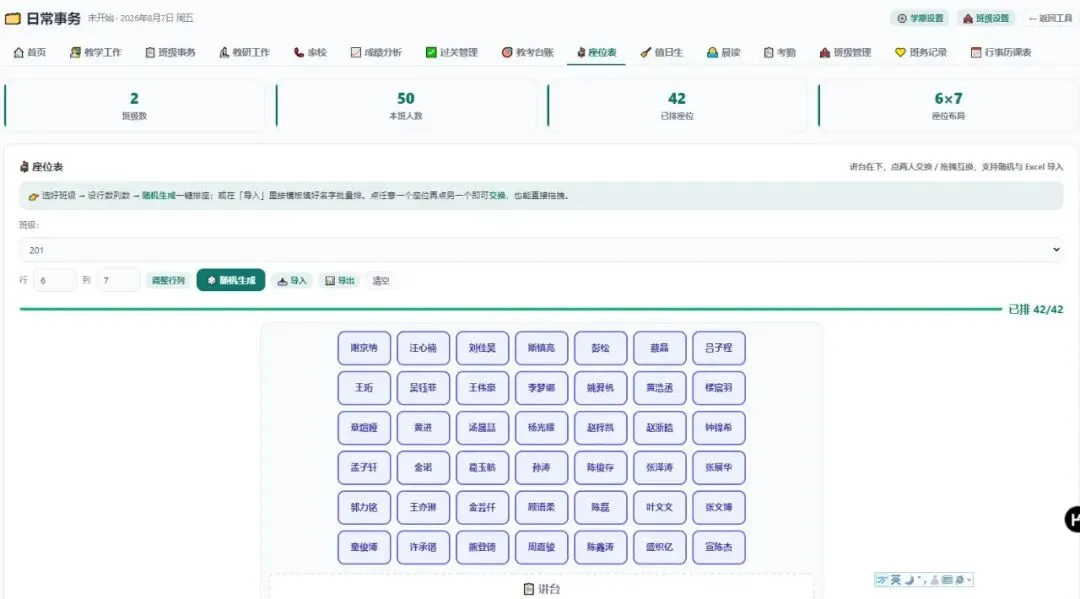Select seat 吕子程

(x=718, y=348)
